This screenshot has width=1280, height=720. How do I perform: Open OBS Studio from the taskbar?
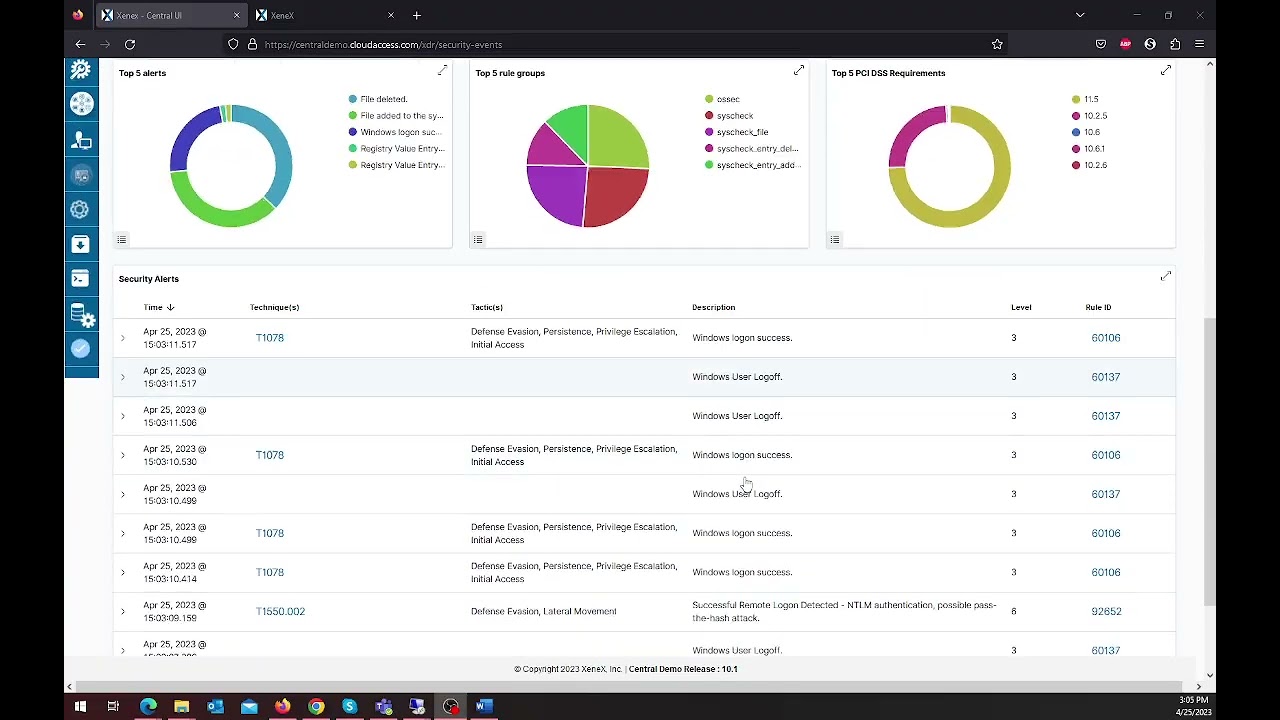(451, 707)
